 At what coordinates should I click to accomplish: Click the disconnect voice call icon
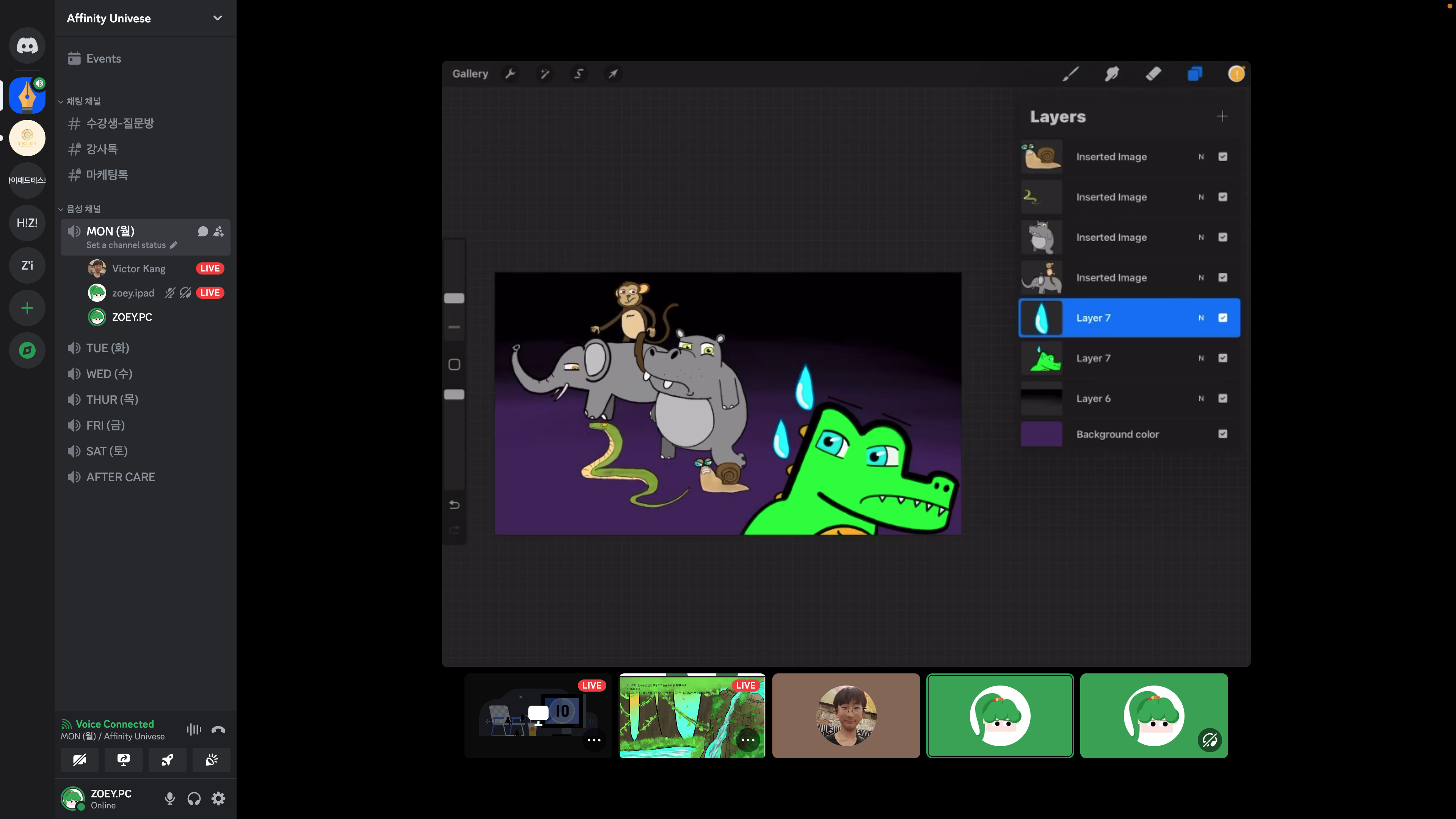(218, 730)
